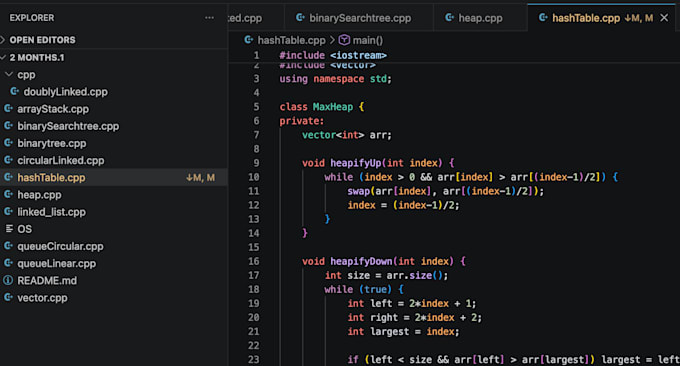This screenshot has height=366, width=680.
Task: Click C++ icon on binarySearchtree.cpp tab
Action: (x=300, y=17)
